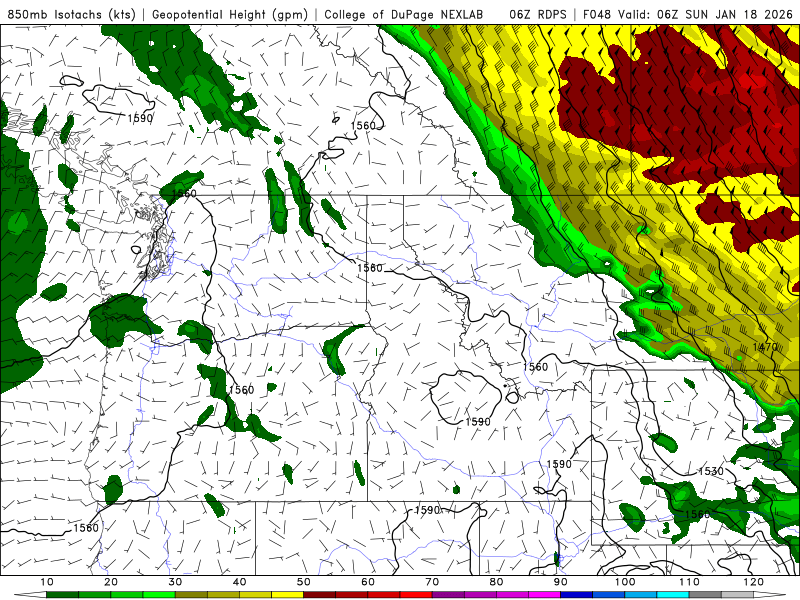
Task: Click the bright yellow swatch ending at 50
Action: point(287,595)
